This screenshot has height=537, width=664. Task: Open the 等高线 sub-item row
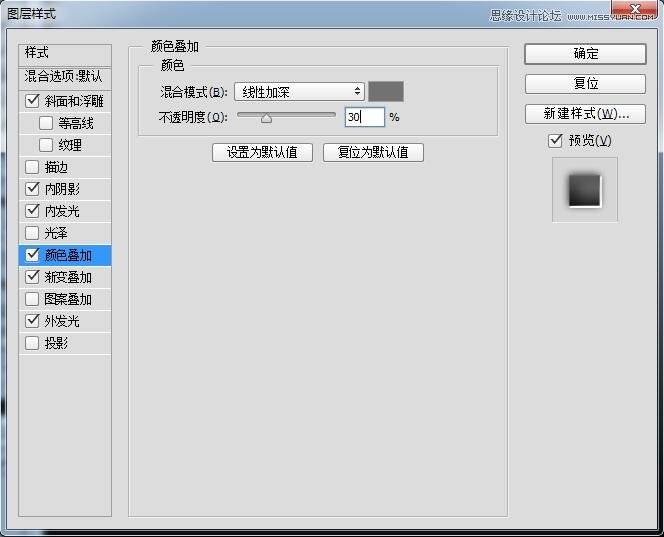[65, 123]
